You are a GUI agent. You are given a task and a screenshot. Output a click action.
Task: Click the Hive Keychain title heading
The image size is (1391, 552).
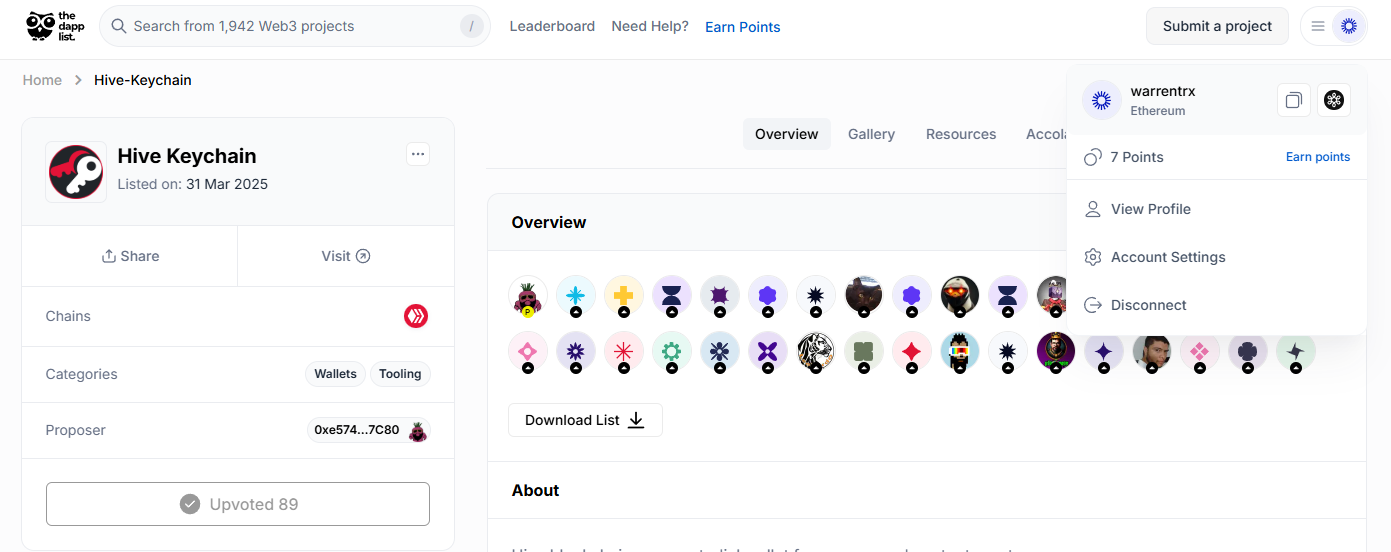187,156
